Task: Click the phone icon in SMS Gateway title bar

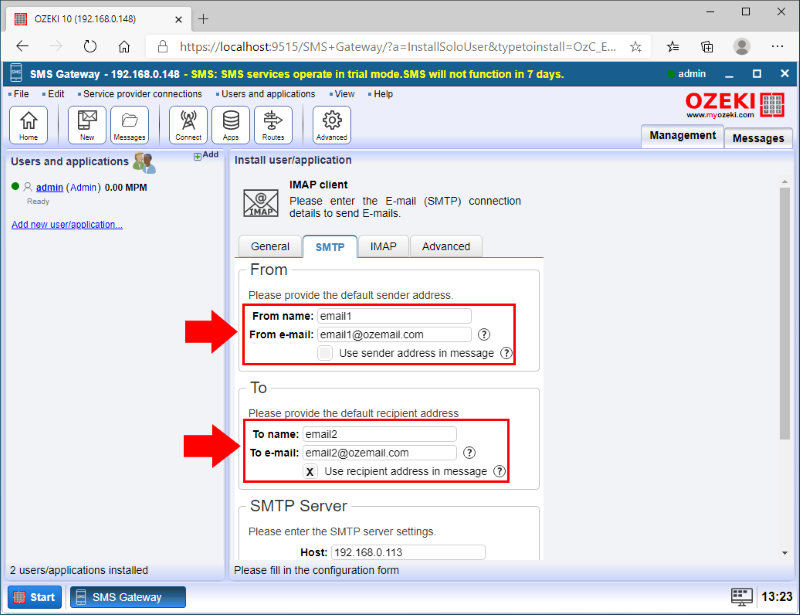Action: point(16,73)
